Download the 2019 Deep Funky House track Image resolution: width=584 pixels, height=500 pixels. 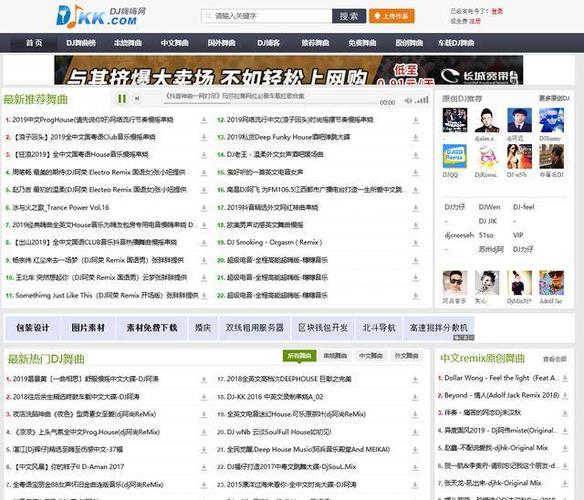(x=416, y=137)
